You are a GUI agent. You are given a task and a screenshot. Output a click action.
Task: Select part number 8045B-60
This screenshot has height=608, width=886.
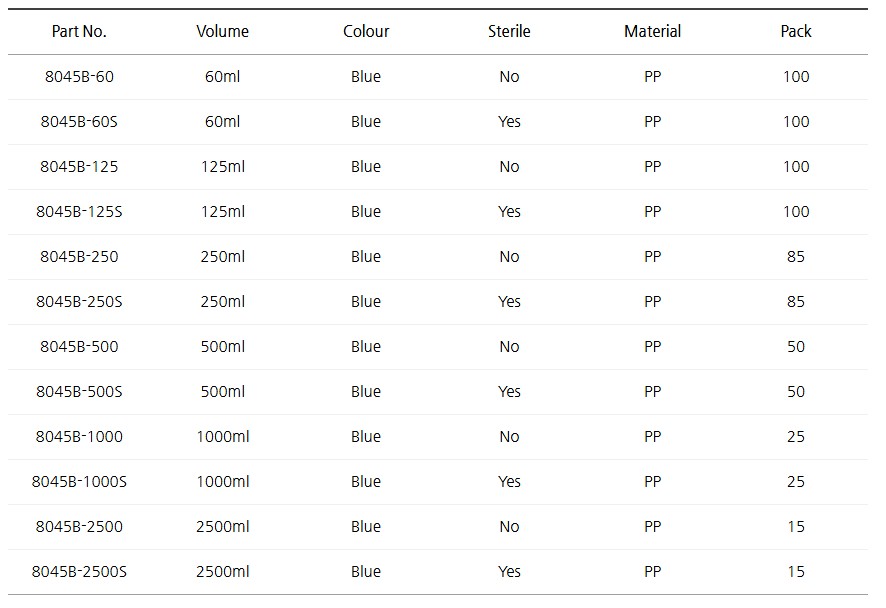pos(79,77)
